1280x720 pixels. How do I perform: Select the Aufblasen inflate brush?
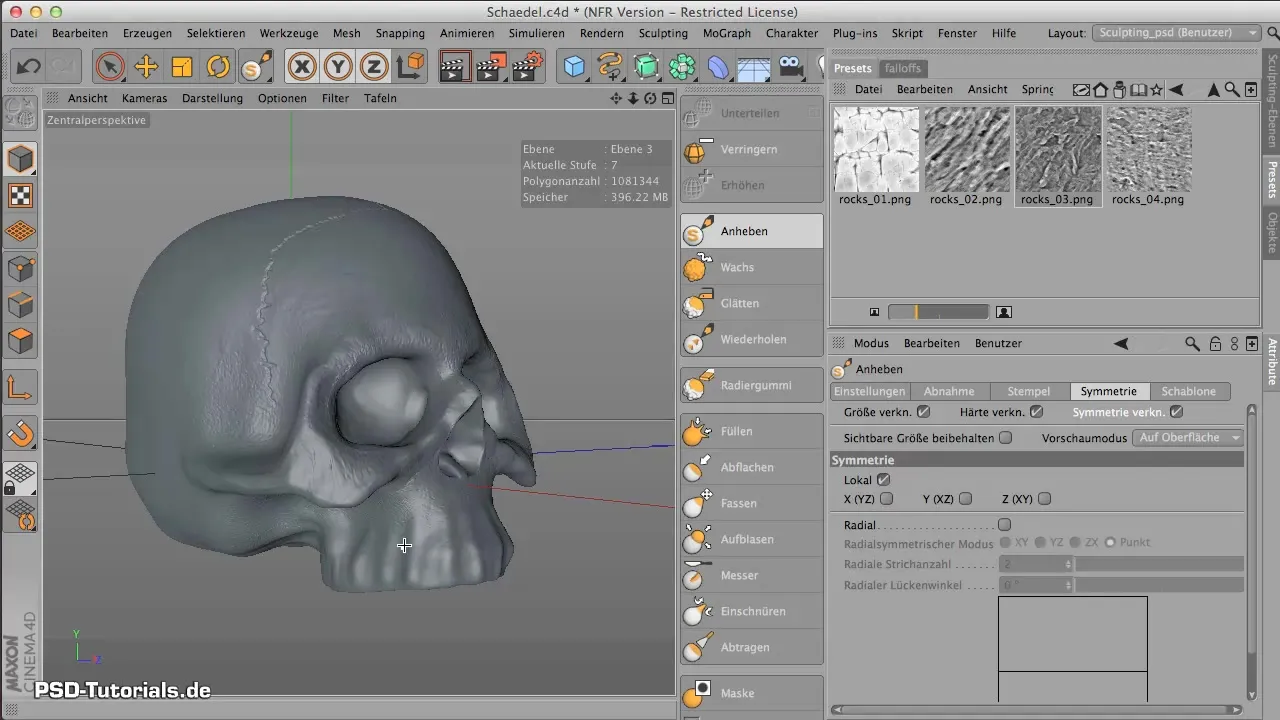751,539
